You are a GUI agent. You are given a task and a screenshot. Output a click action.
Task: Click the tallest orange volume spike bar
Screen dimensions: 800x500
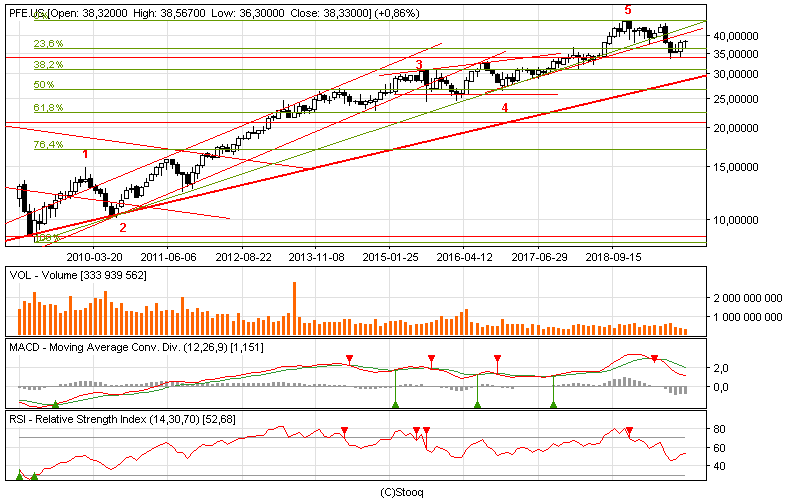pos(294,308)
